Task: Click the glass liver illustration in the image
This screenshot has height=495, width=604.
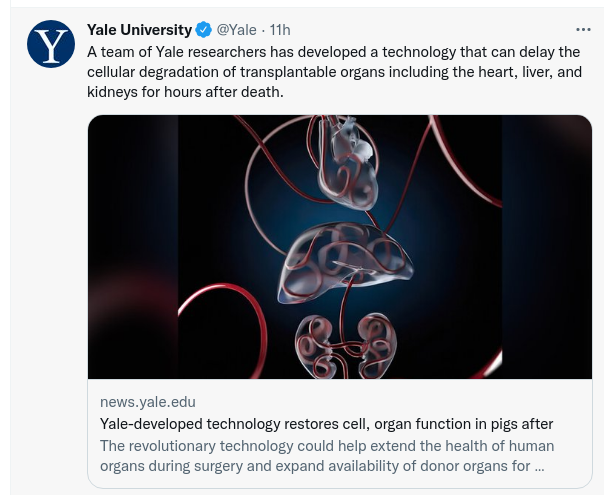Action: (345, 262)
